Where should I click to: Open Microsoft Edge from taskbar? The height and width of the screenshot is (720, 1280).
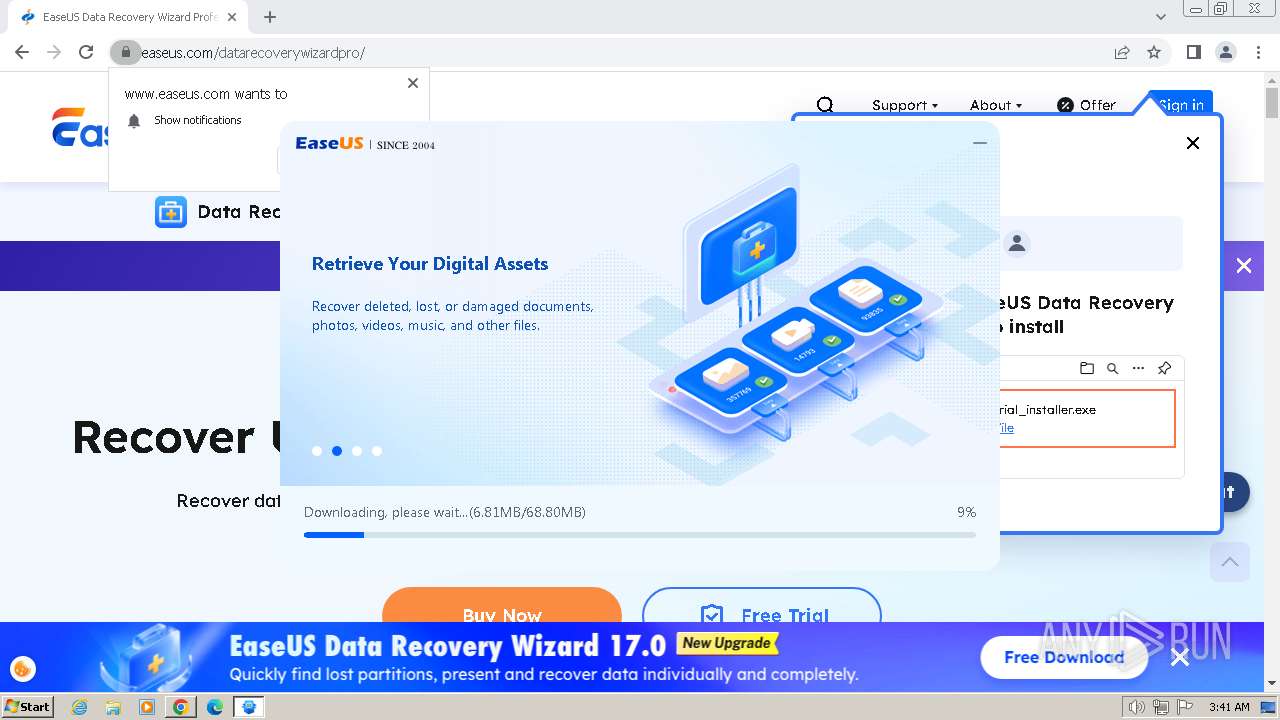[x=215, y=707]
